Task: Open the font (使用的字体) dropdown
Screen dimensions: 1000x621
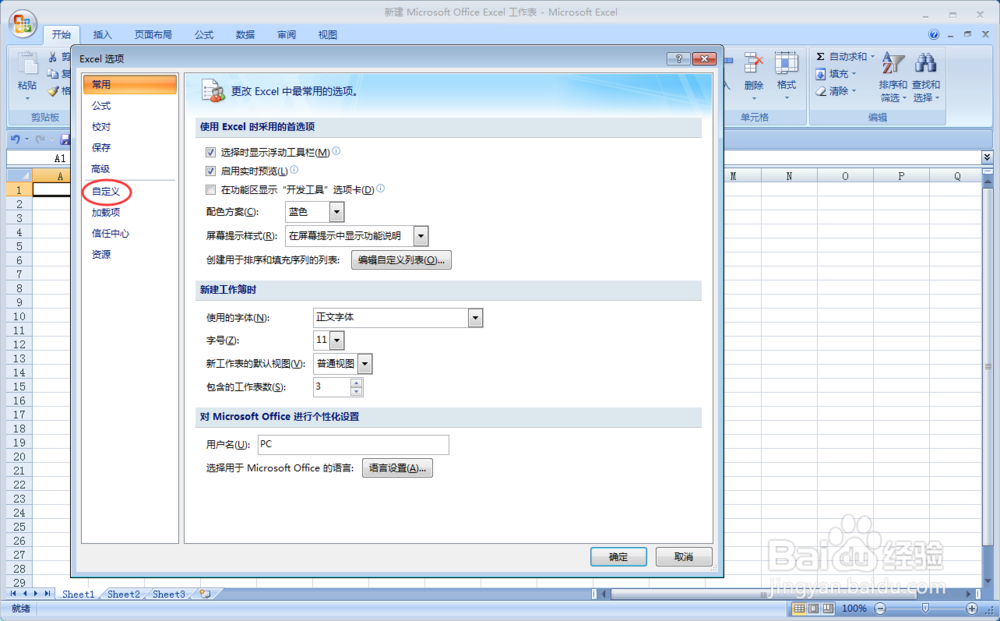Action: (475, 318)
